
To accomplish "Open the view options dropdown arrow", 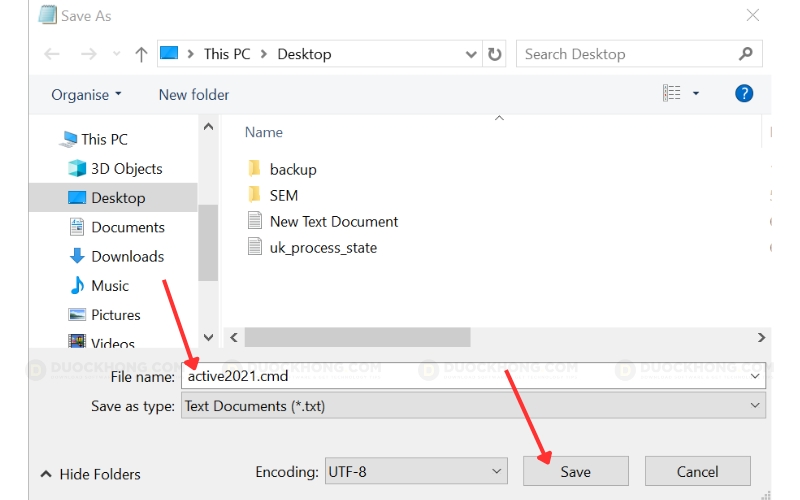I will pyautogui.click(x=696, y=93).
